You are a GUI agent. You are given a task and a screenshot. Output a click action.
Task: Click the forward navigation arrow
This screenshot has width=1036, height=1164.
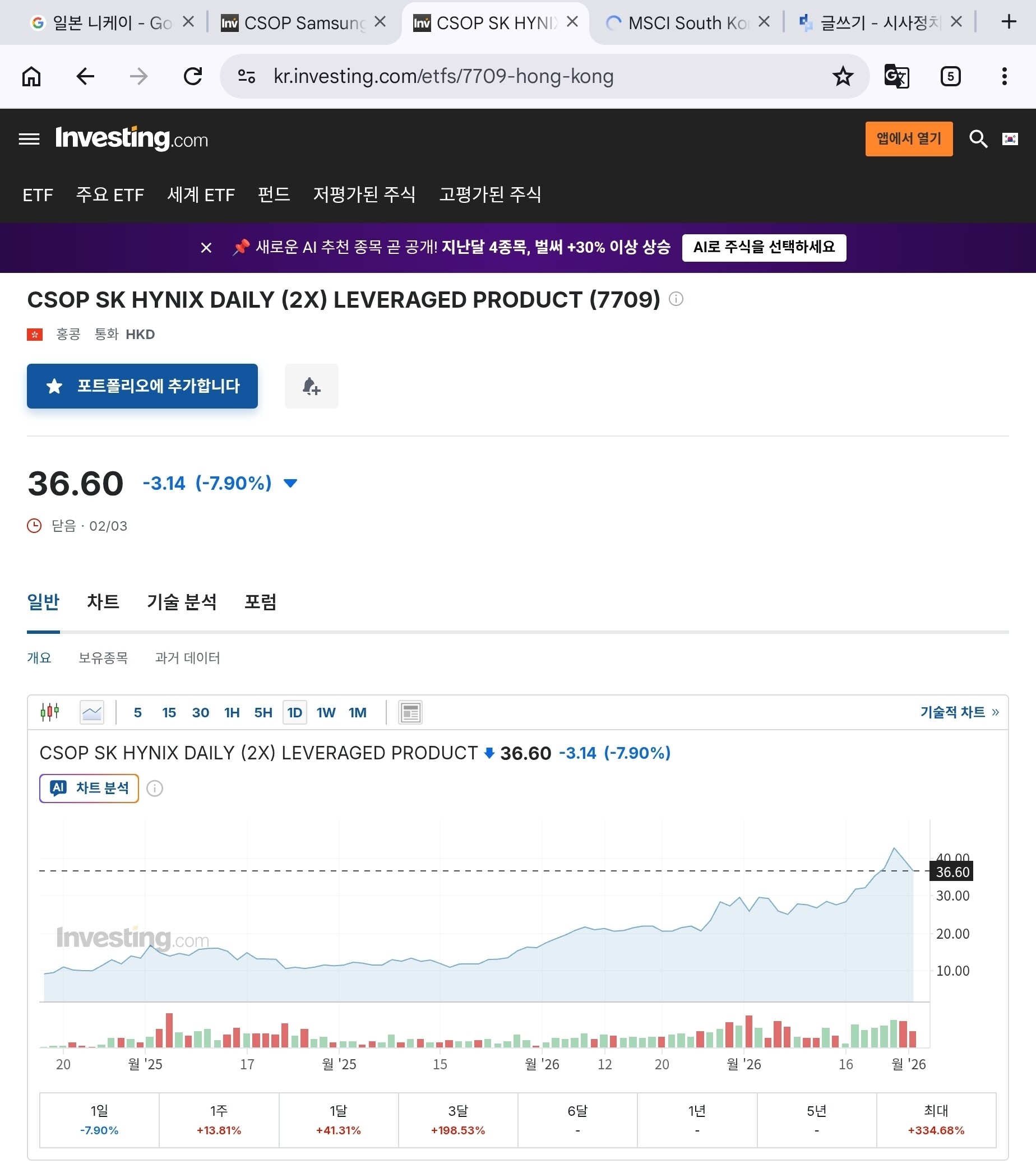coord(139,76)
